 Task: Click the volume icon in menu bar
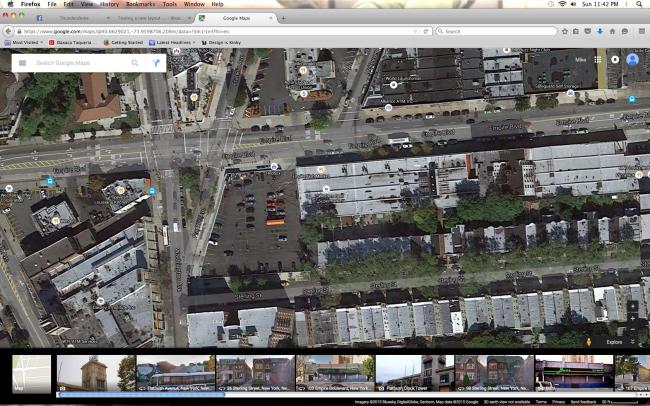click(573, 4)
